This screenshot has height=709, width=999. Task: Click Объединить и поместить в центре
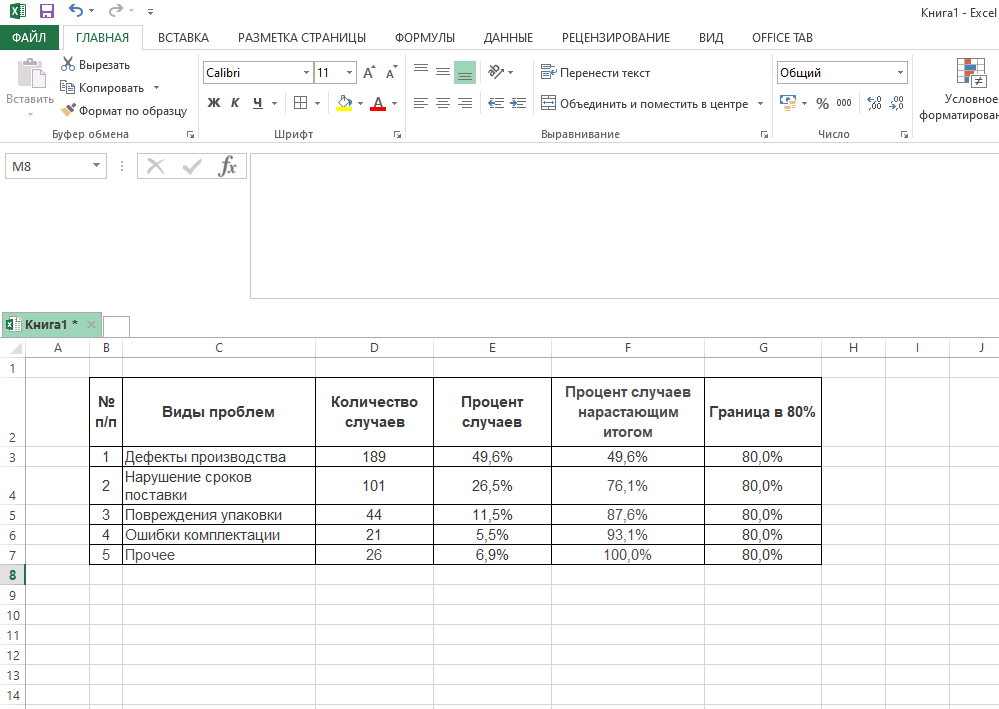[644, 103]
